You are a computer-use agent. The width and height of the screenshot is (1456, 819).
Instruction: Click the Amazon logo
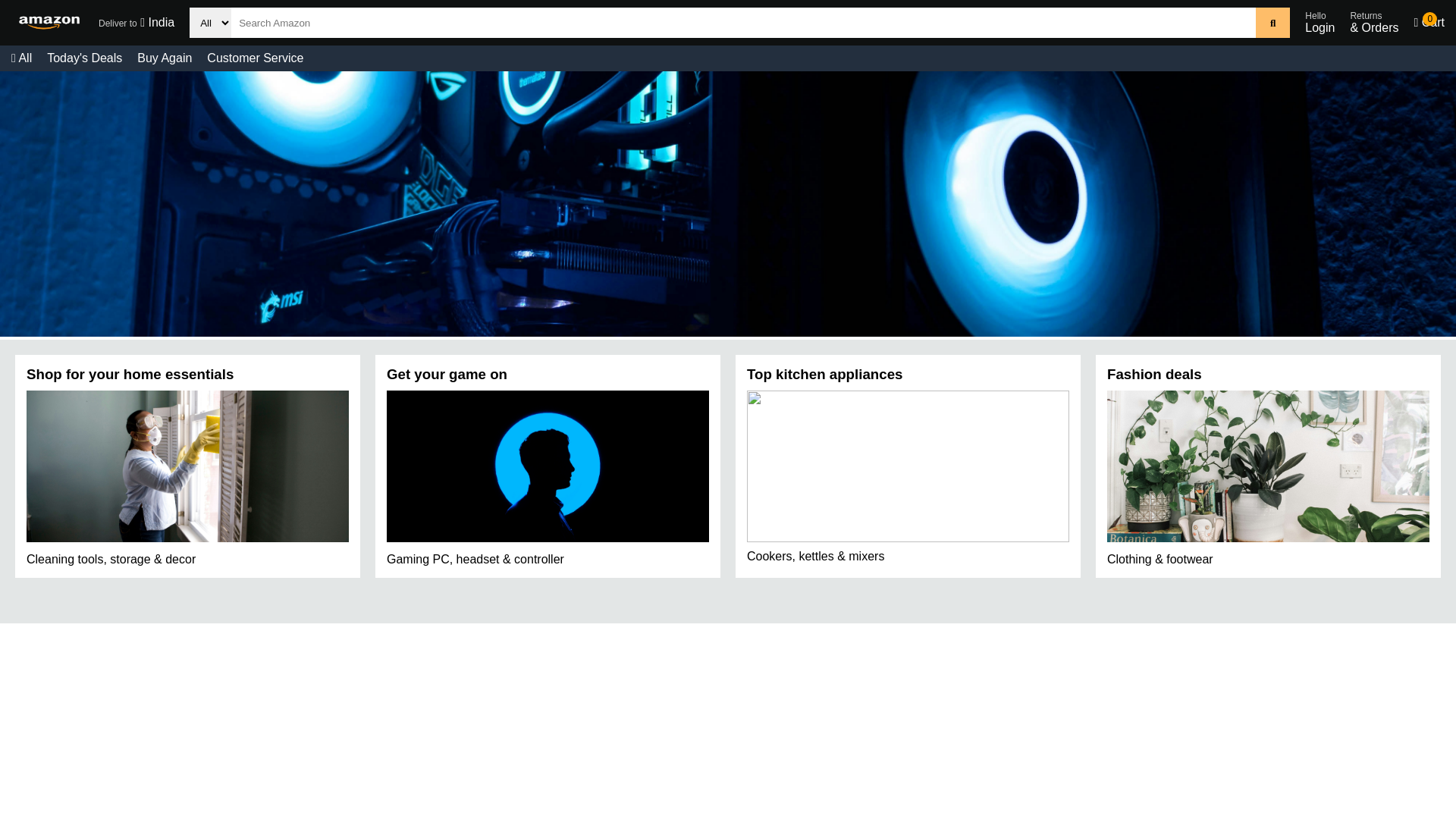tap(49, 23)
